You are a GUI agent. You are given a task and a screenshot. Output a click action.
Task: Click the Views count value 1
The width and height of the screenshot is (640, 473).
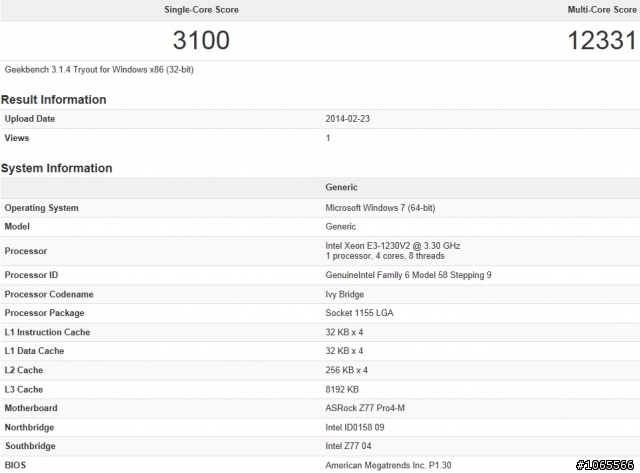pos(328,138)
